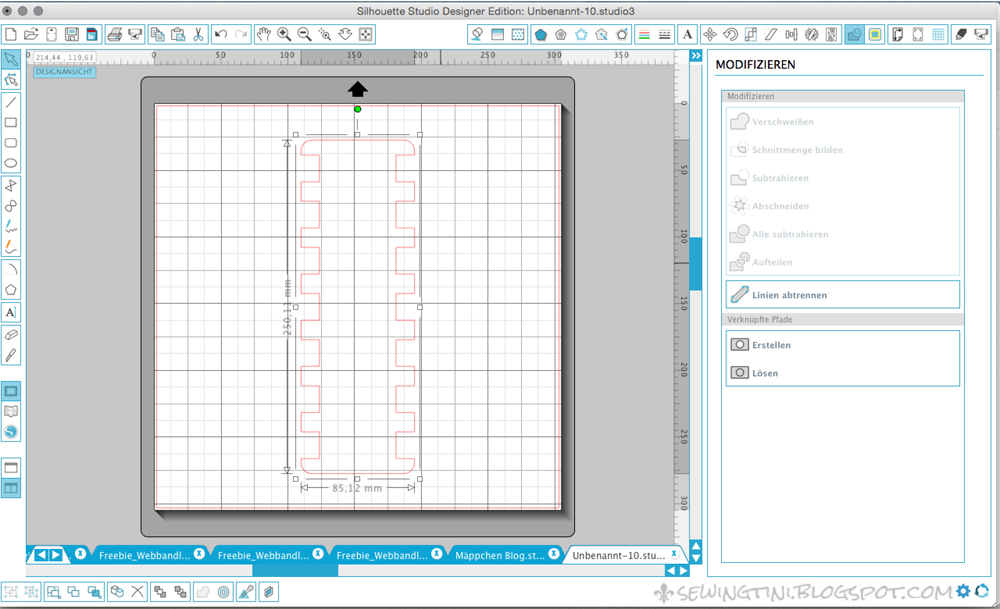Click the vertical scrollbar thumb beside canvas
This screenshot has height=609, width=1000.
696,263
